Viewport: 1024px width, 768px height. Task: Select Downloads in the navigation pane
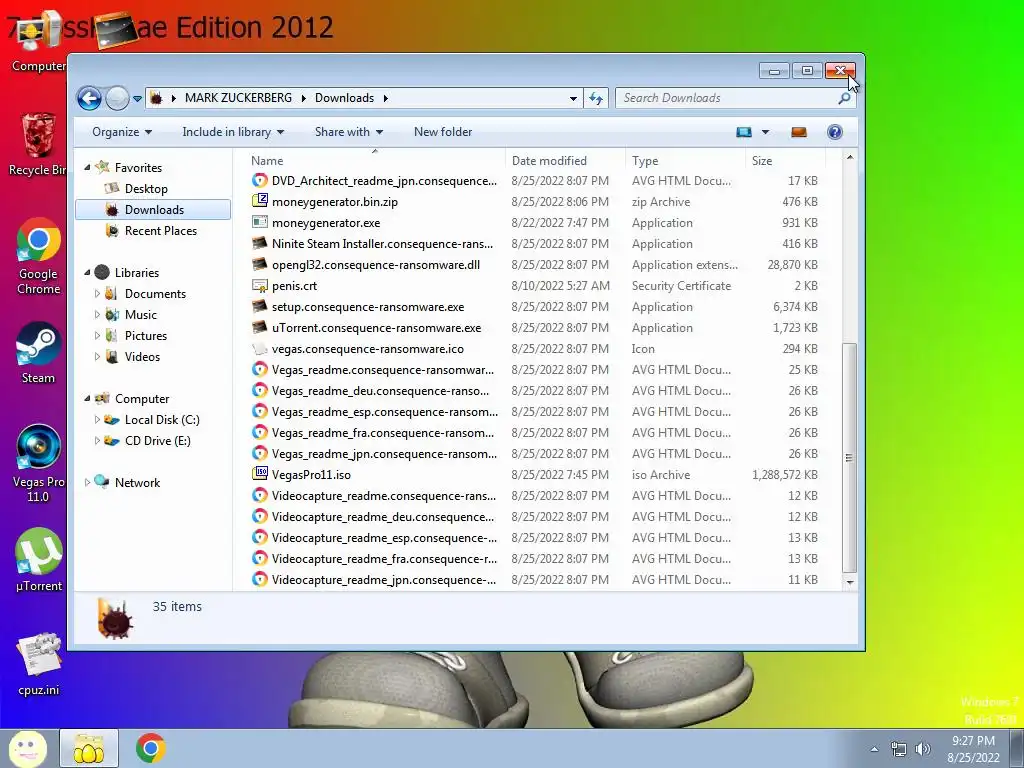[153, 210]
